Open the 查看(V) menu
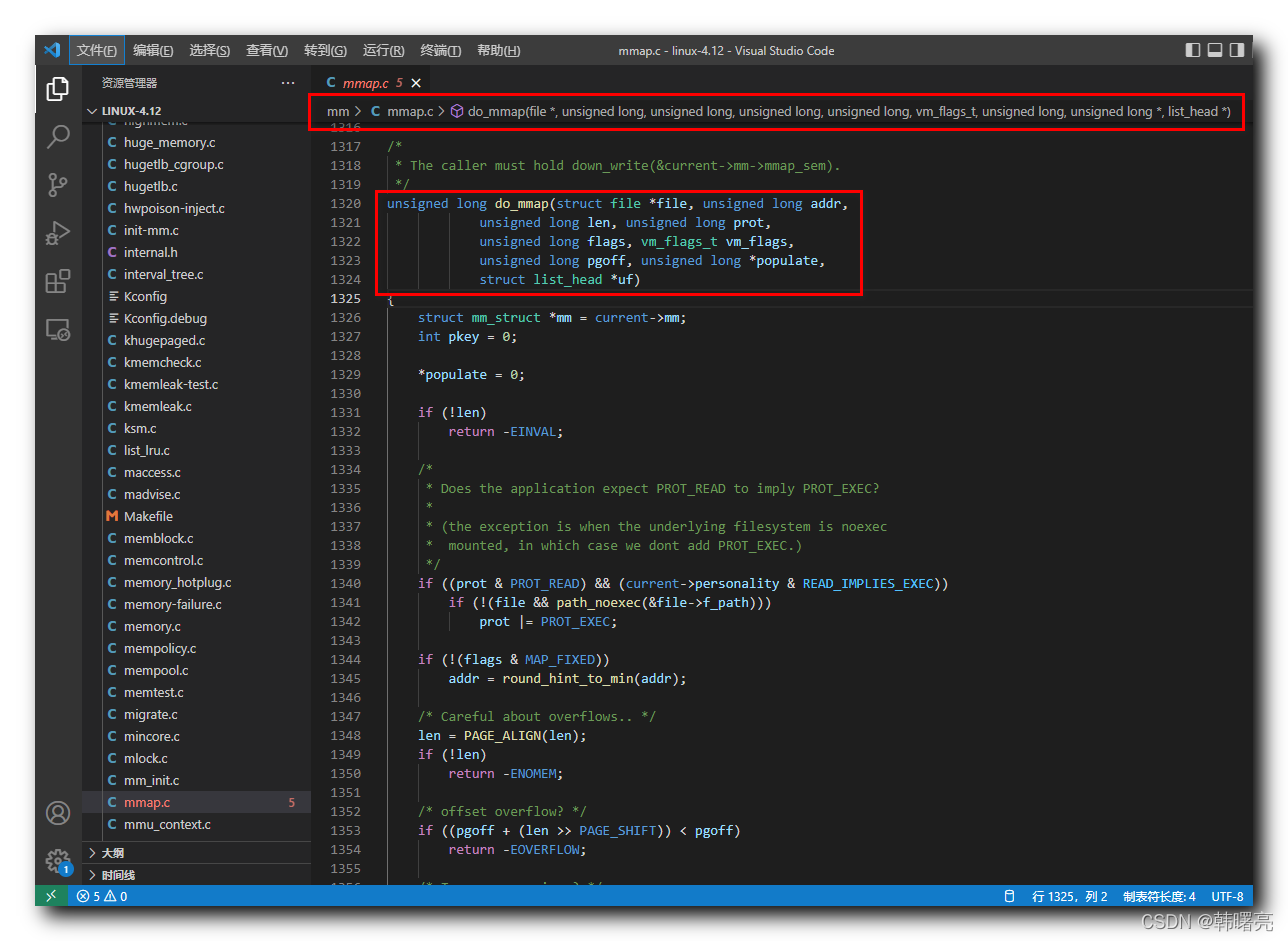 267,50
